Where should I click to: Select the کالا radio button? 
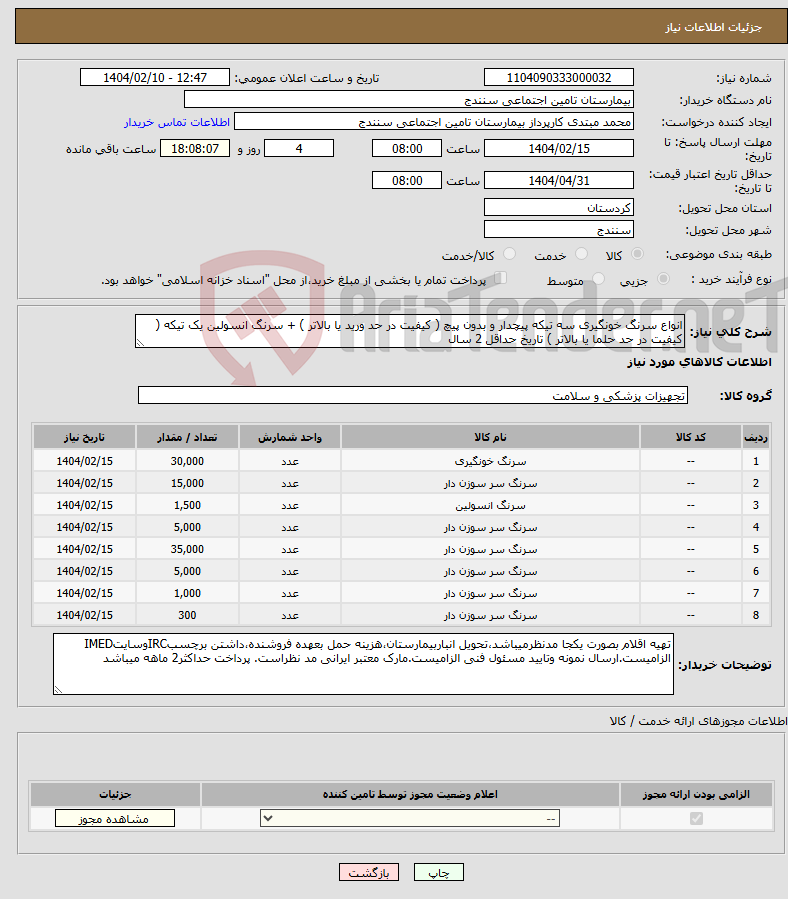[637, 254]
